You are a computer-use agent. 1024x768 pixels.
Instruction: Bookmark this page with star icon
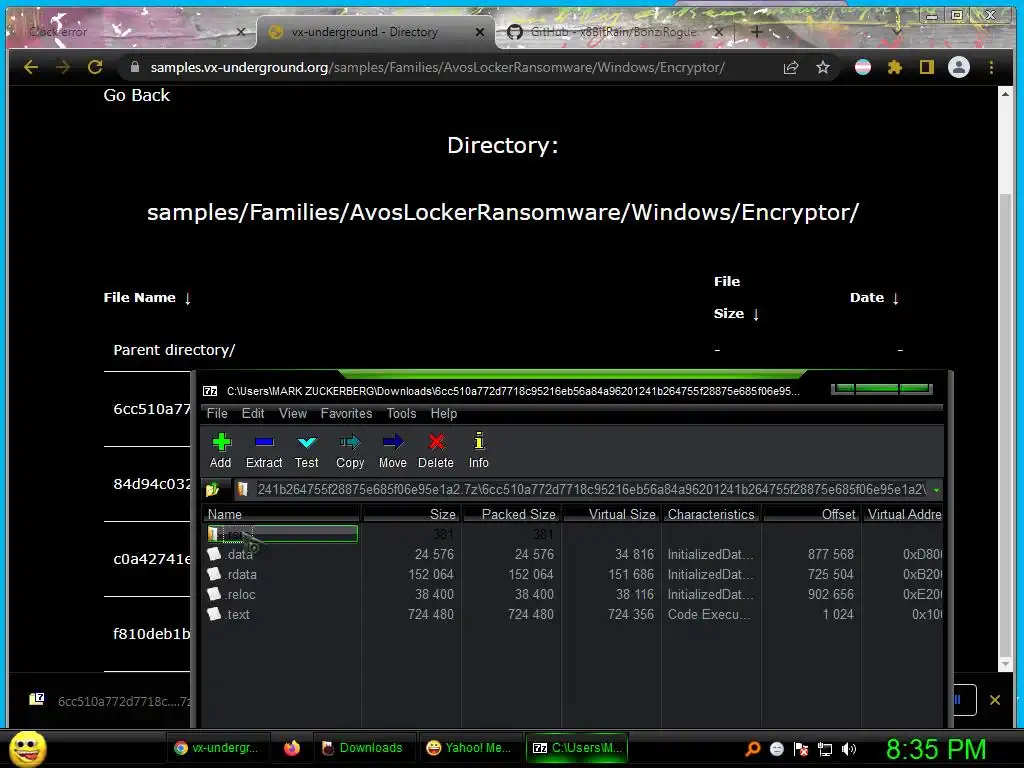[823, 67]
